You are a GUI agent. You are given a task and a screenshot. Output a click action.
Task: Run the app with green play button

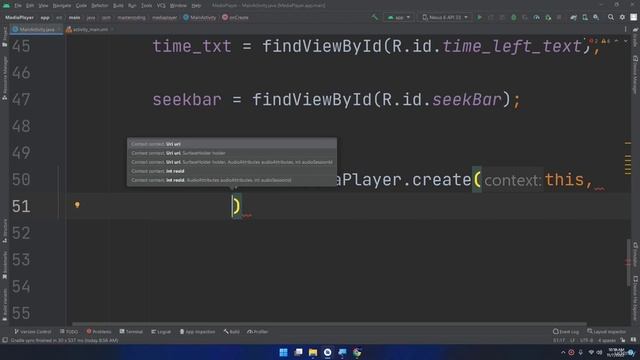pos(480,18)
